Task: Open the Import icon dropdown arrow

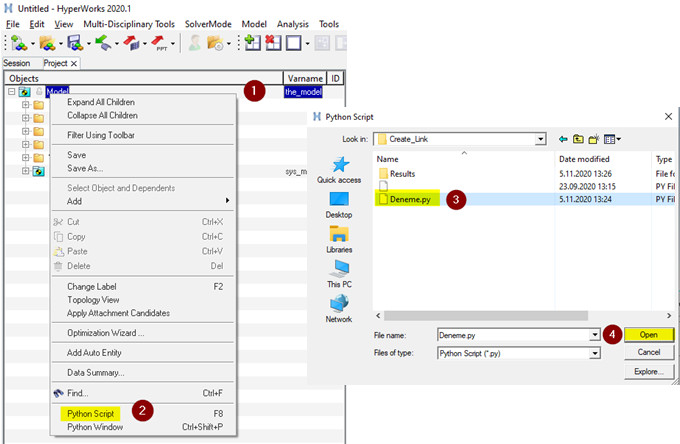Action: tap(117, 43)
